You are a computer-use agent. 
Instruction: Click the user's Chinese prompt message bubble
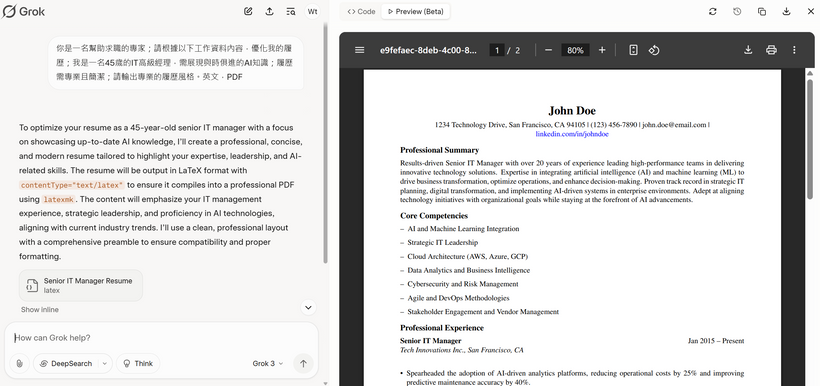176,63
